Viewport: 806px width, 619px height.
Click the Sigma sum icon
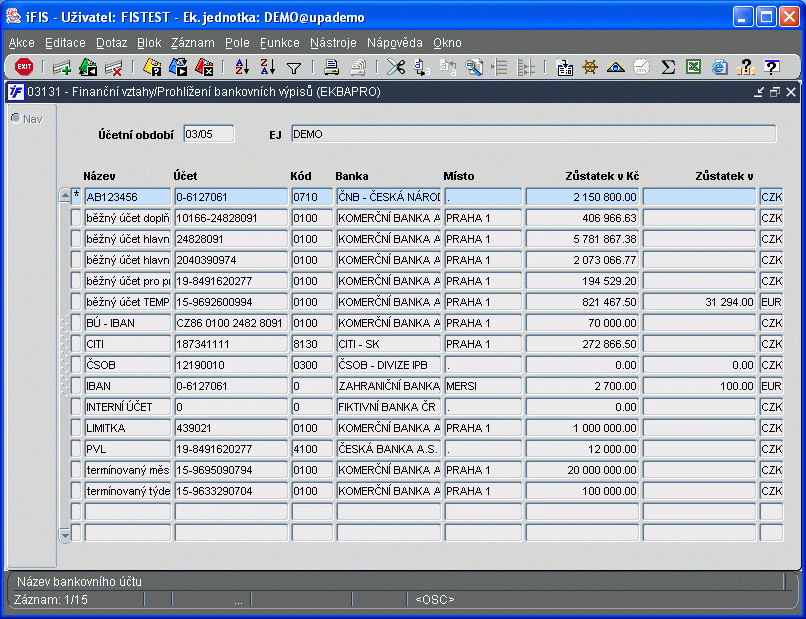coord(668,67)
